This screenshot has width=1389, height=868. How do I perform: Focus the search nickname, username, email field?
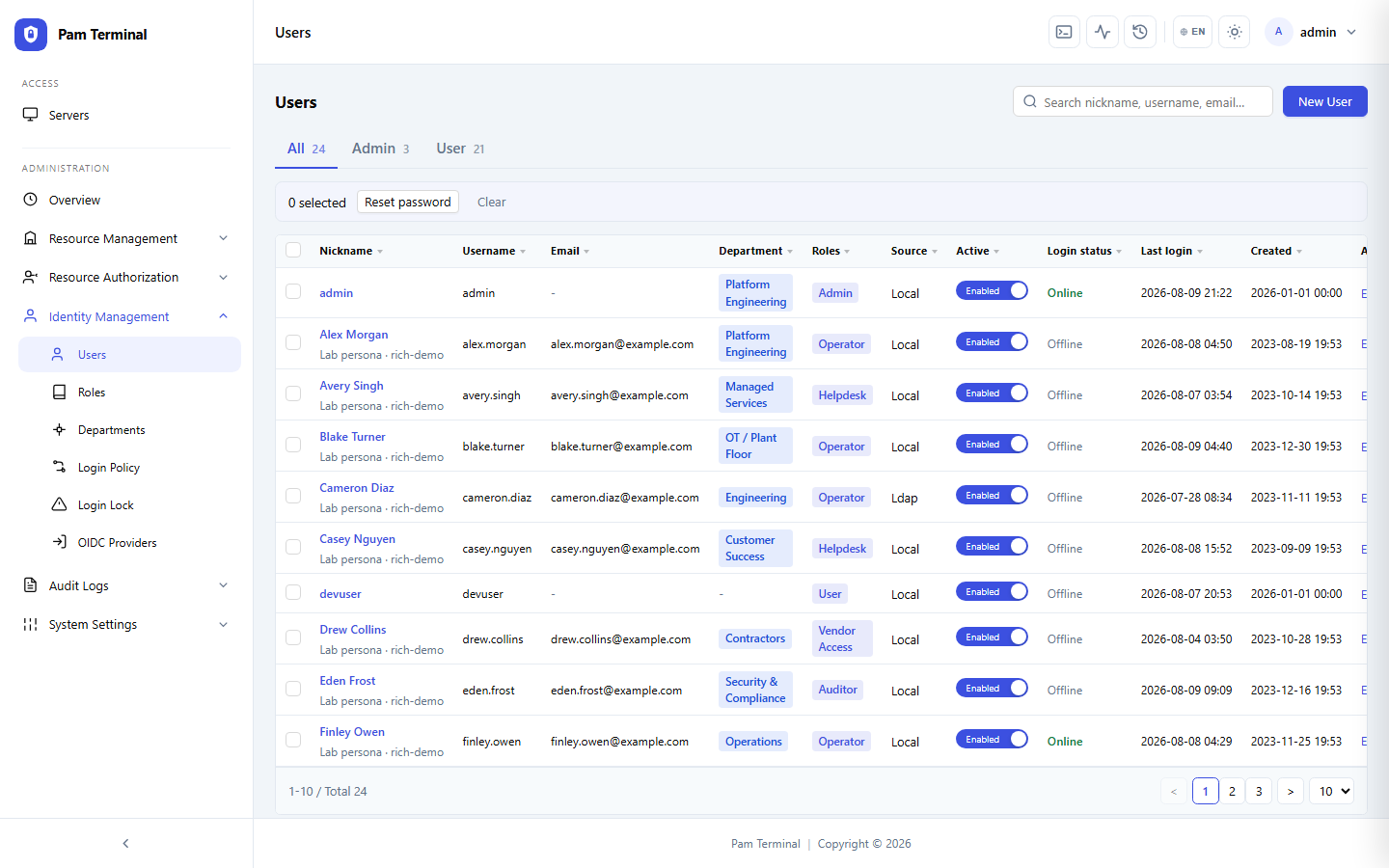point(1143,101)
